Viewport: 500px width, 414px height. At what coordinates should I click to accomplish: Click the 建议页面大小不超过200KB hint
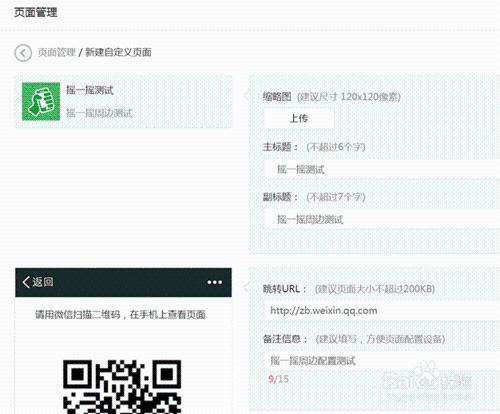375,288
